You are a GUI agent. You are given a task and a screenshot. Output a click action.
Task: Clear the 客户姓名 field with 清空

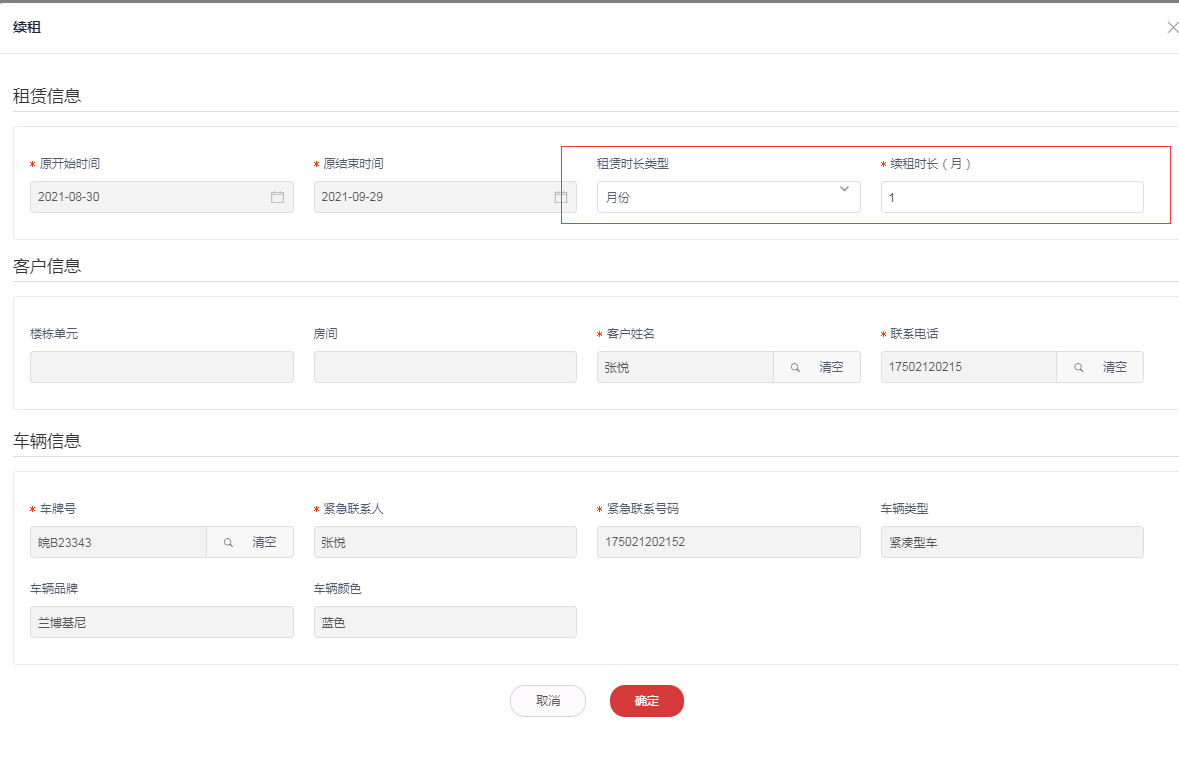831,368
